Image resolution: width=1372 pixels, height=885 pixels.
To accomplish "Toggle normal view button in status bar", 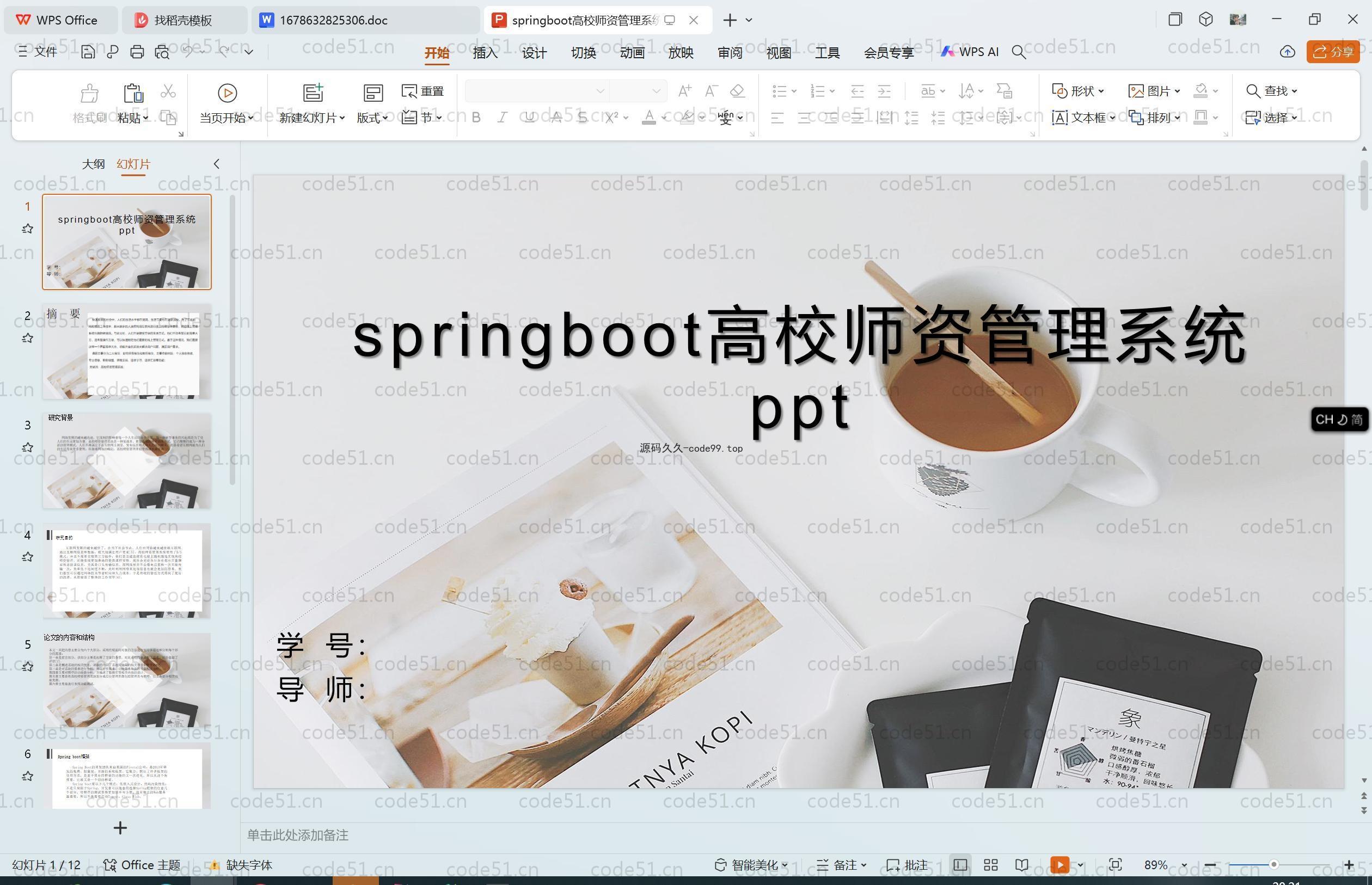I will tap(960, 865).
